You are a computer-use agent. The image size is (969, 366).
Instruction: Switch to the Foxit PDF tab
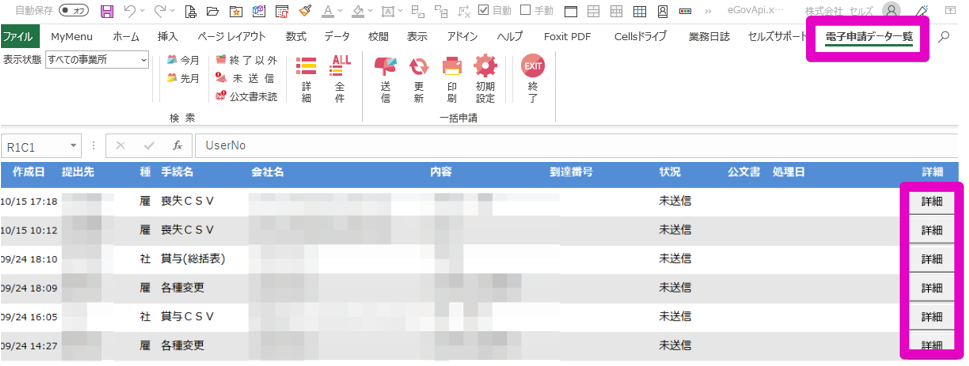(567, 36)
